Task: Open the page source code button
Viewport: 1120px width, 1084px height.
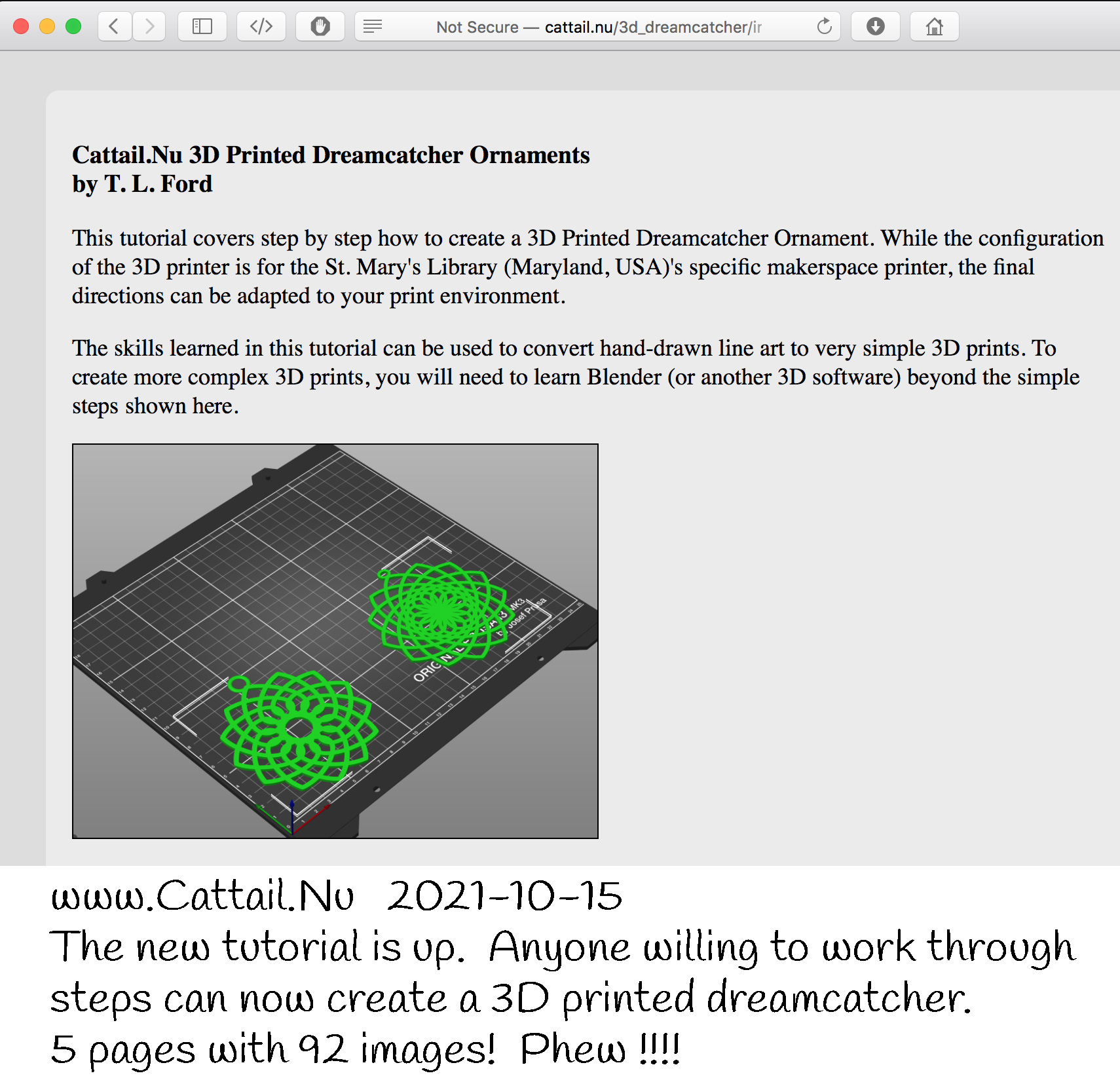Action: pyautogui.click(x=261, y=26)
